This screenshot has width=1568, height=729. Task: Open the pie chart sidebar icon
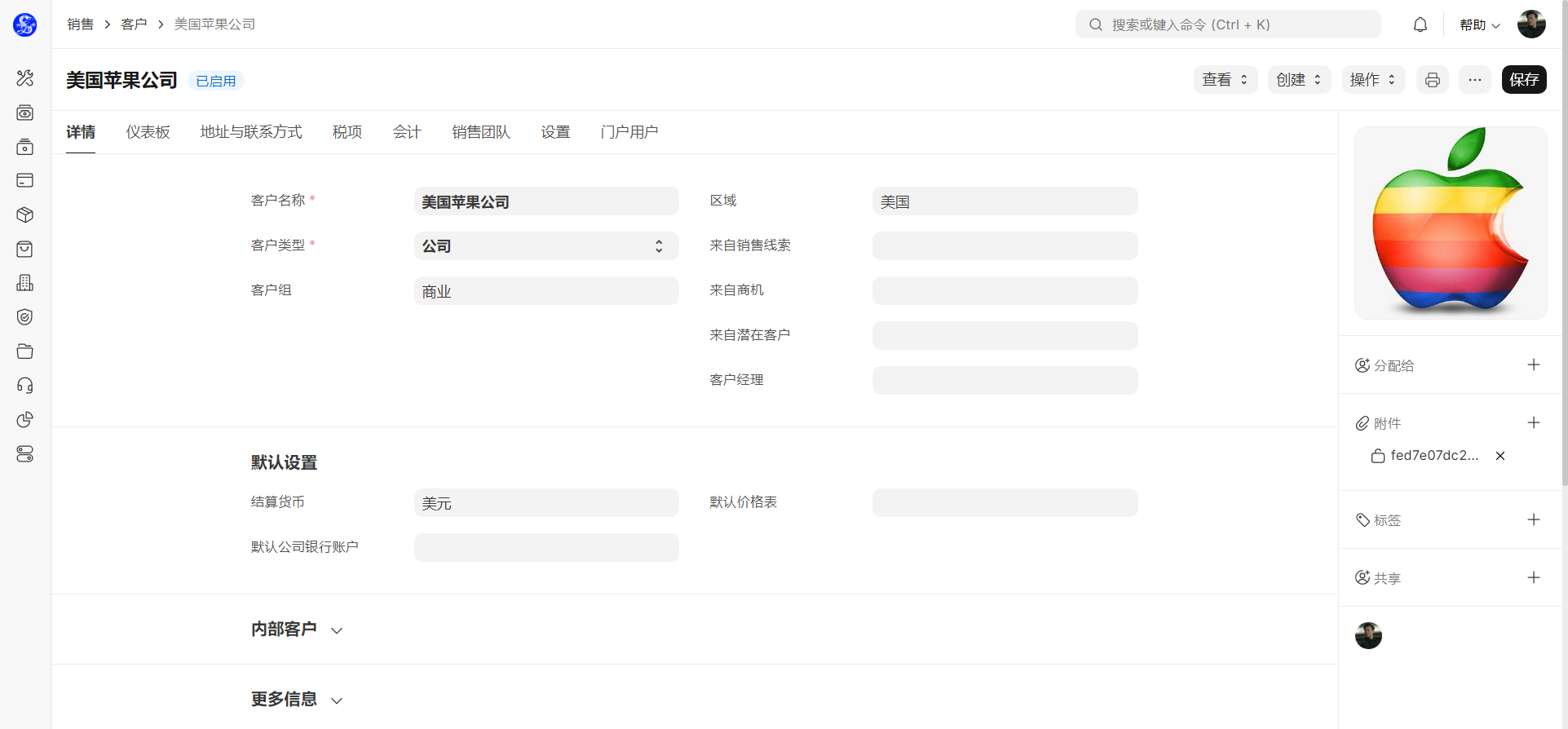click(25, 420)
